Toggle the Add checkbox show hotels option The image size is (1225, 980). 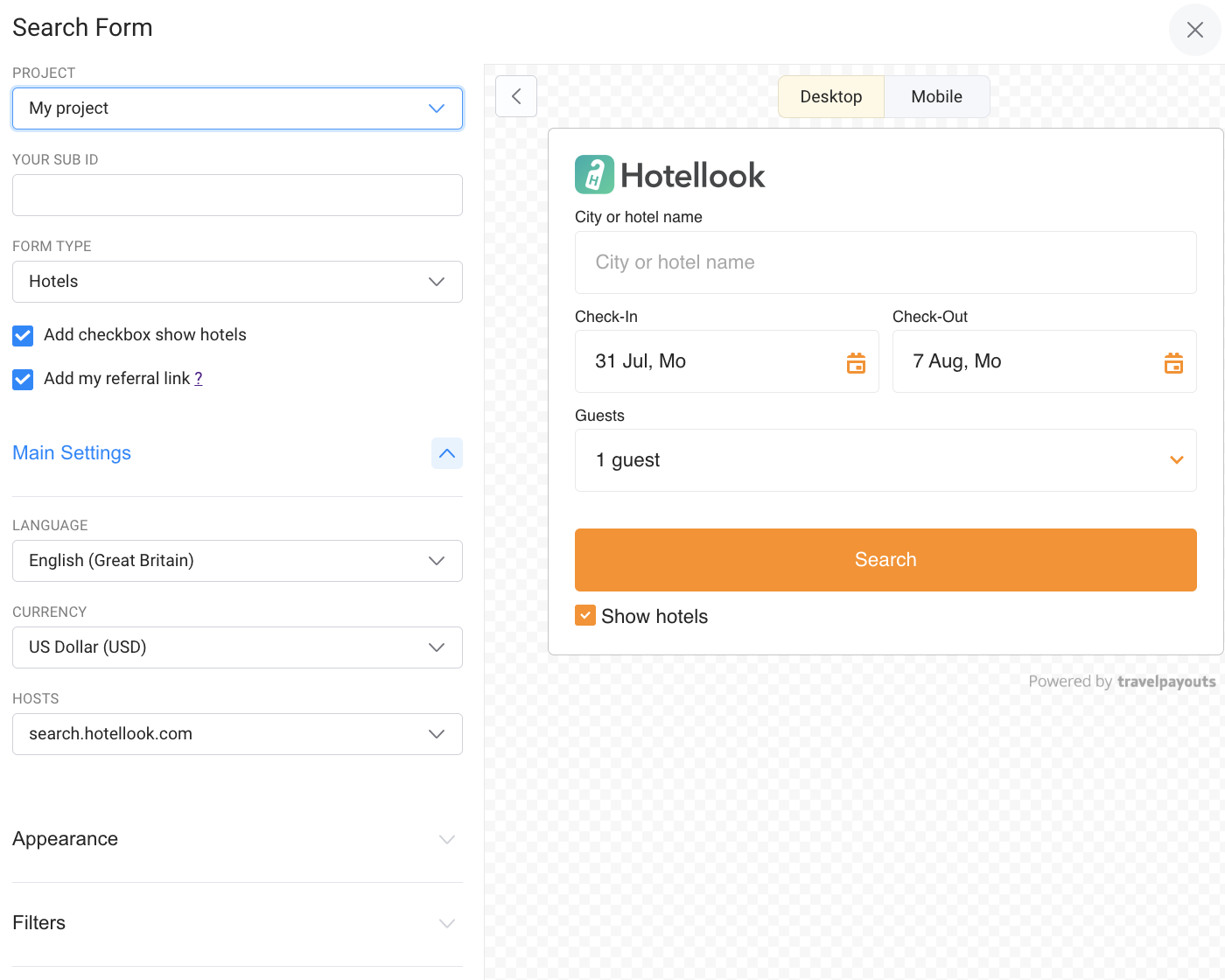click(x=23, y=335)
